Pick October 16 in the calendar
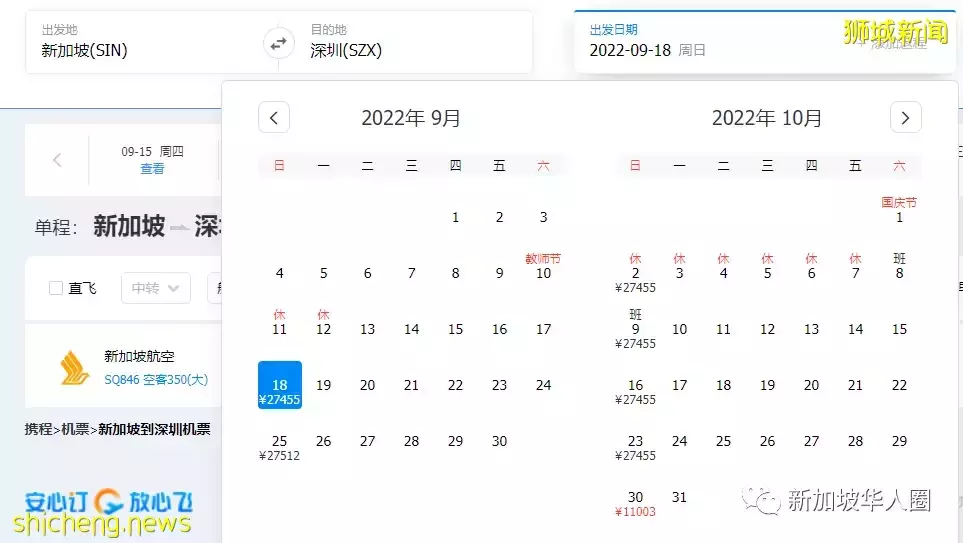Screen dimensions: 963x543 635,390
